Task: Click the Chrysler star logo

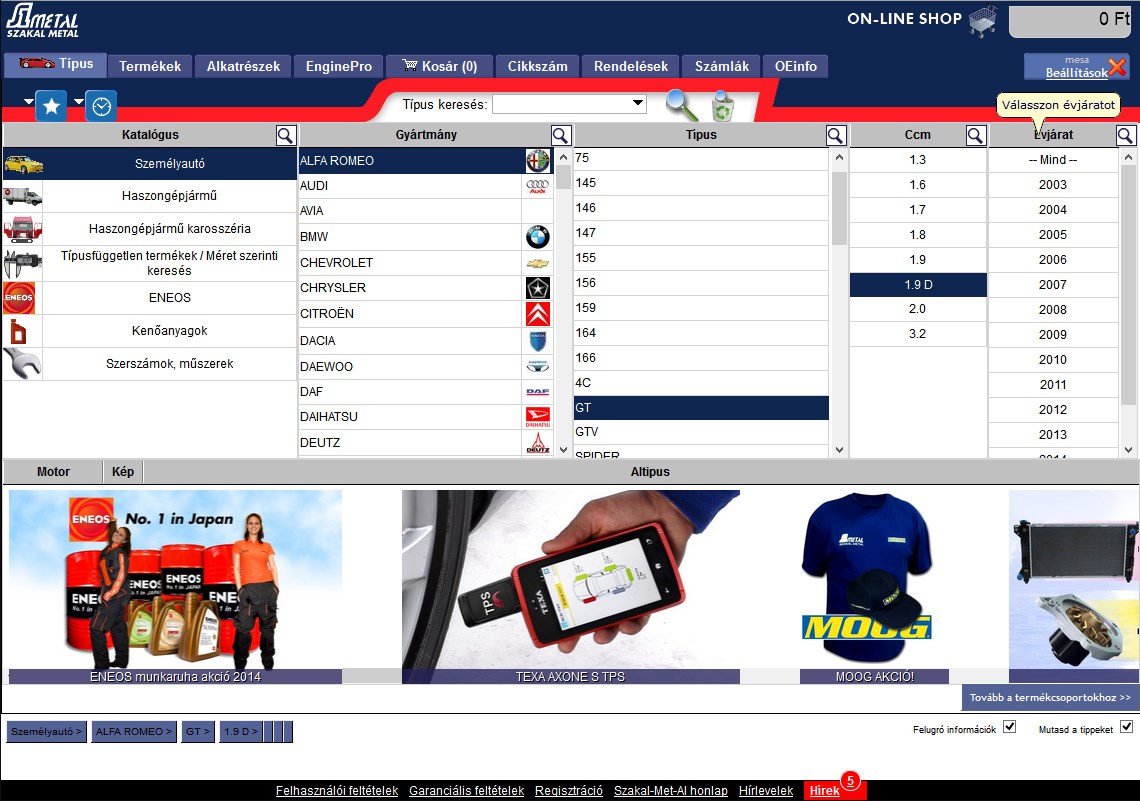Action: [538, 288]
